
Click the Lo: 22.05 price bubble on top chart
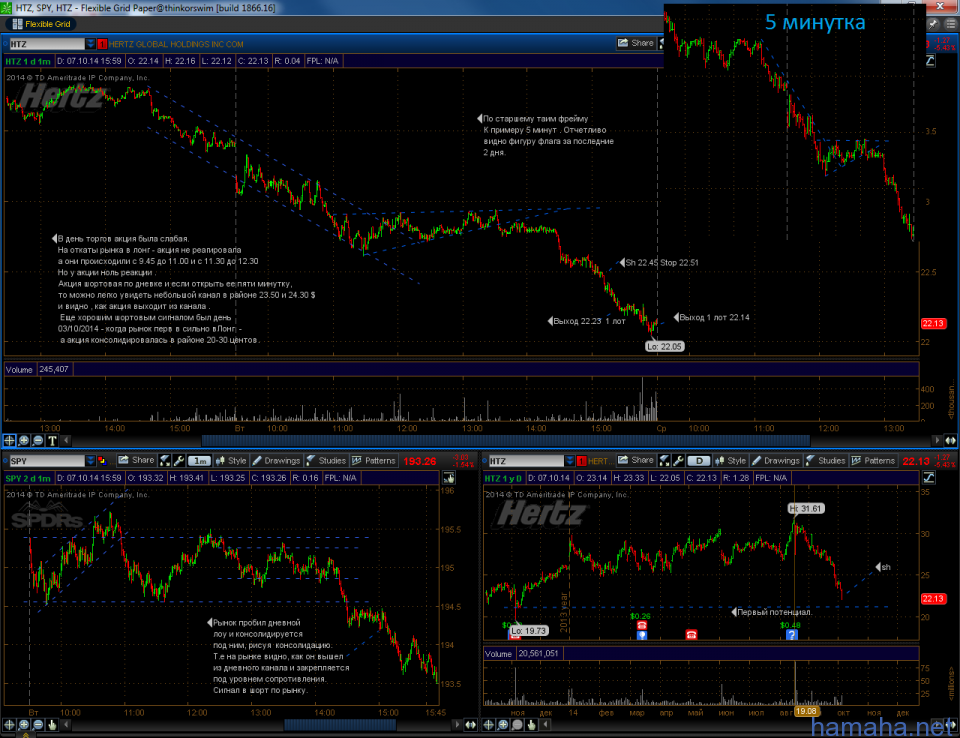(x=664, y=347)
